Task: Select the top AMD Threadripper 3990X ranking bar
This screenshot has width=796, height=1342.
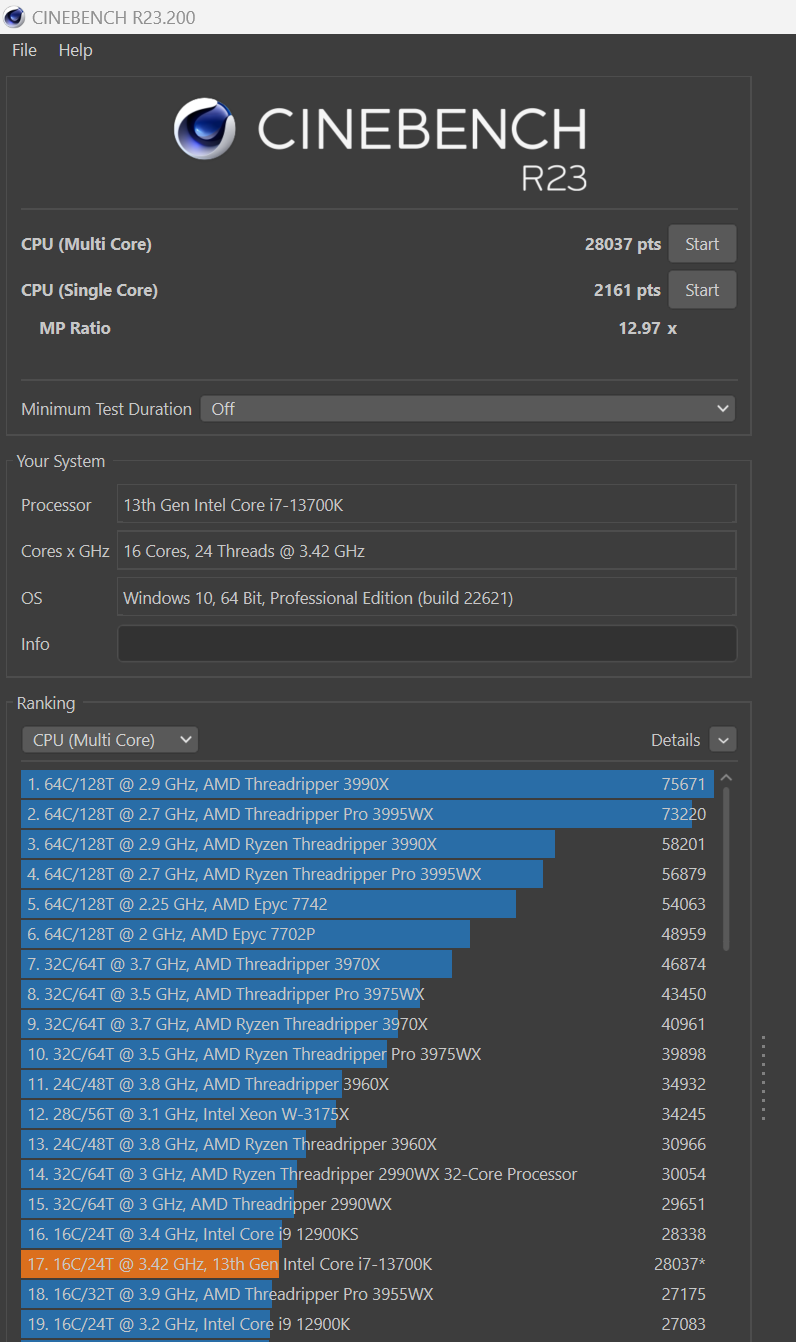Action: pos(300,784)
